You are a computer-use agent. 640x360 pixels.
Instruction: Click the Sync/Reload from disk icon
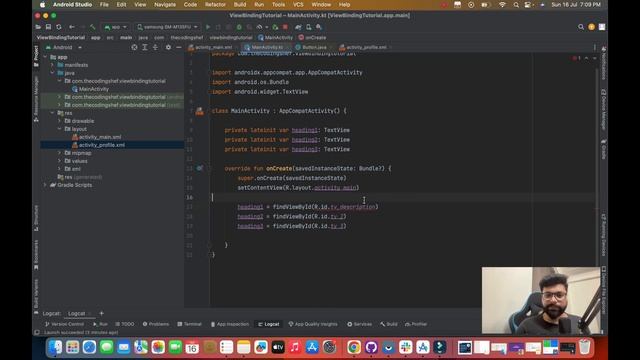tap(59, 27)
